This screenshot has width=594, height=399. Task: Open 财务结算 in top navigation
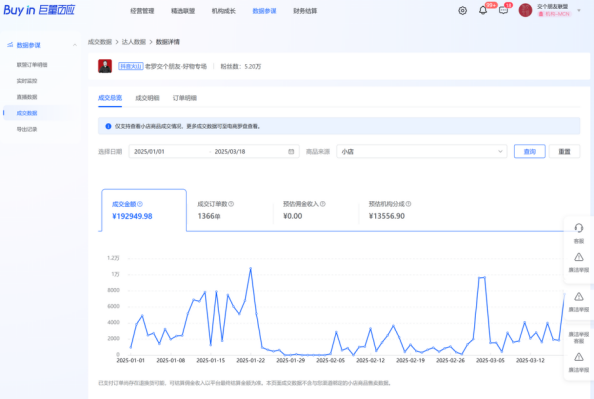coord(305,11)
